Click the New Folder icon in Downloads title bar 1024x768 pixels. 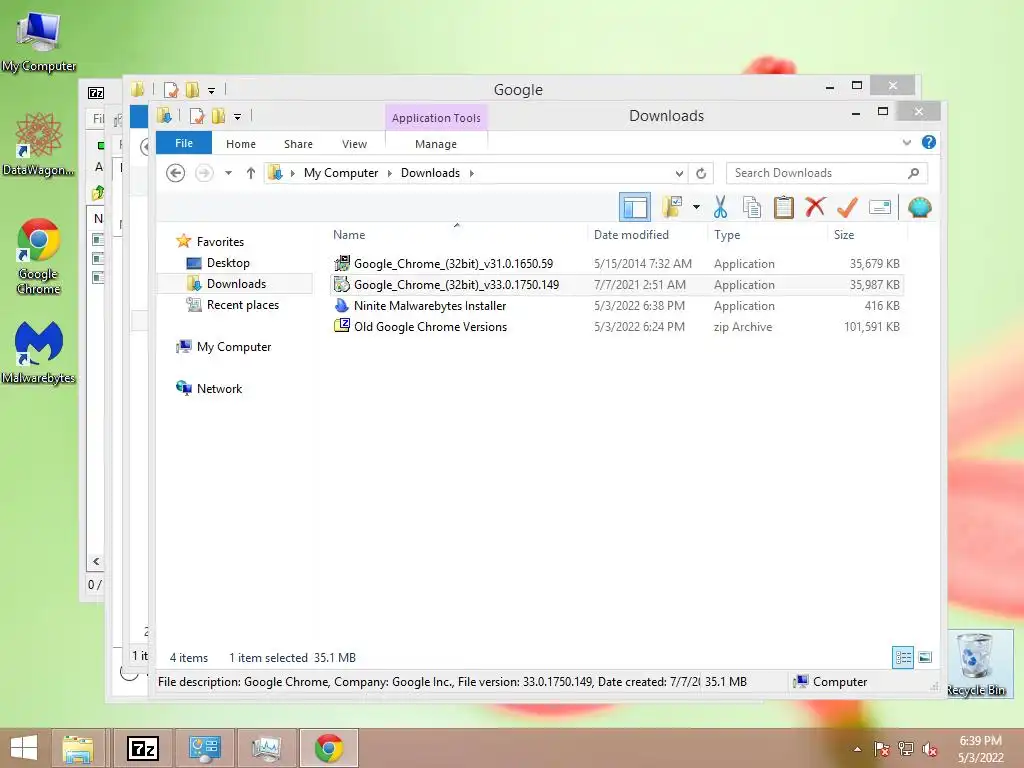[x=219, y=116]
